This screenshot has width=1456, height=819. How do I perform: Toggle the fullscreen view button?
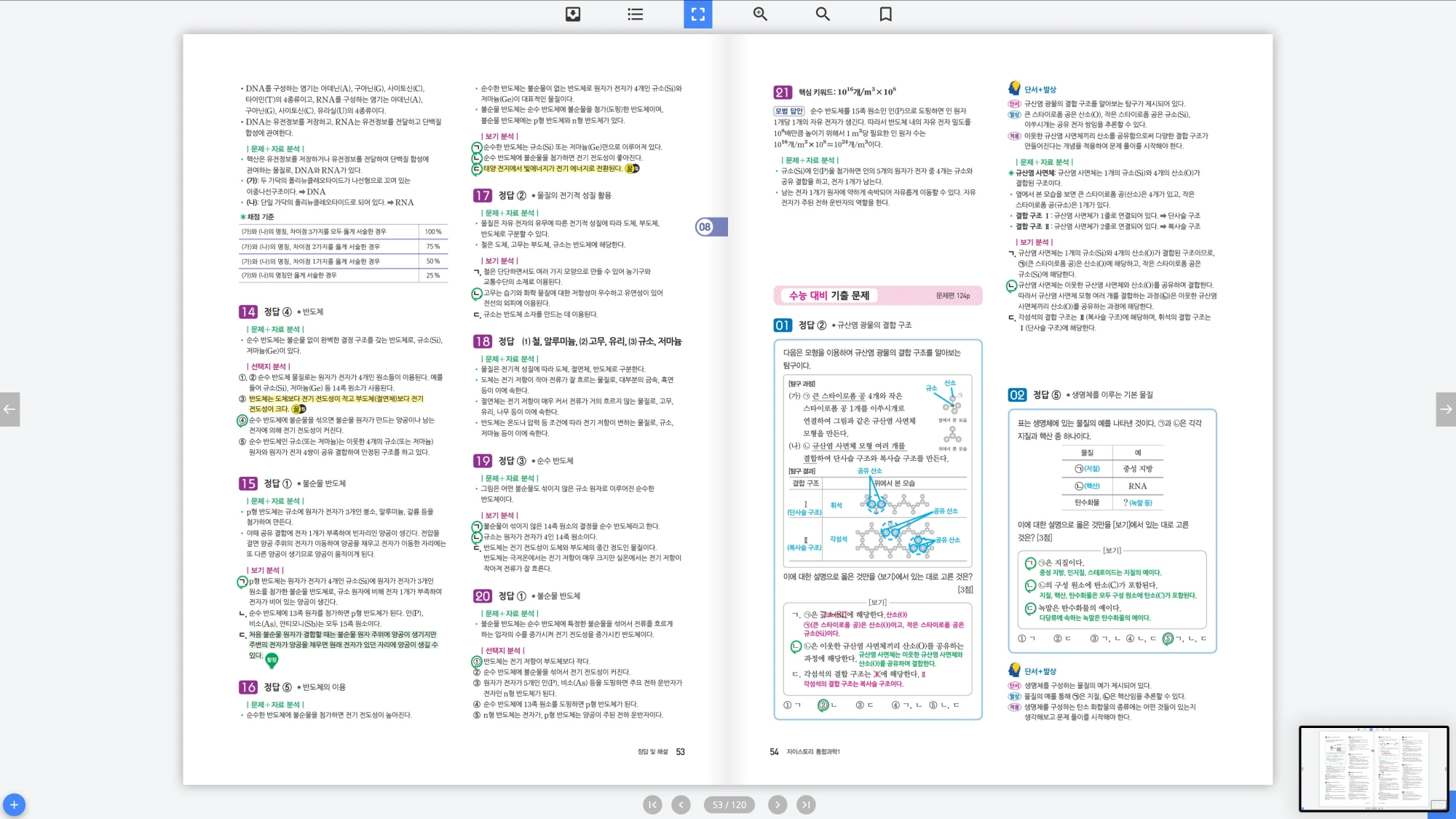697,14
